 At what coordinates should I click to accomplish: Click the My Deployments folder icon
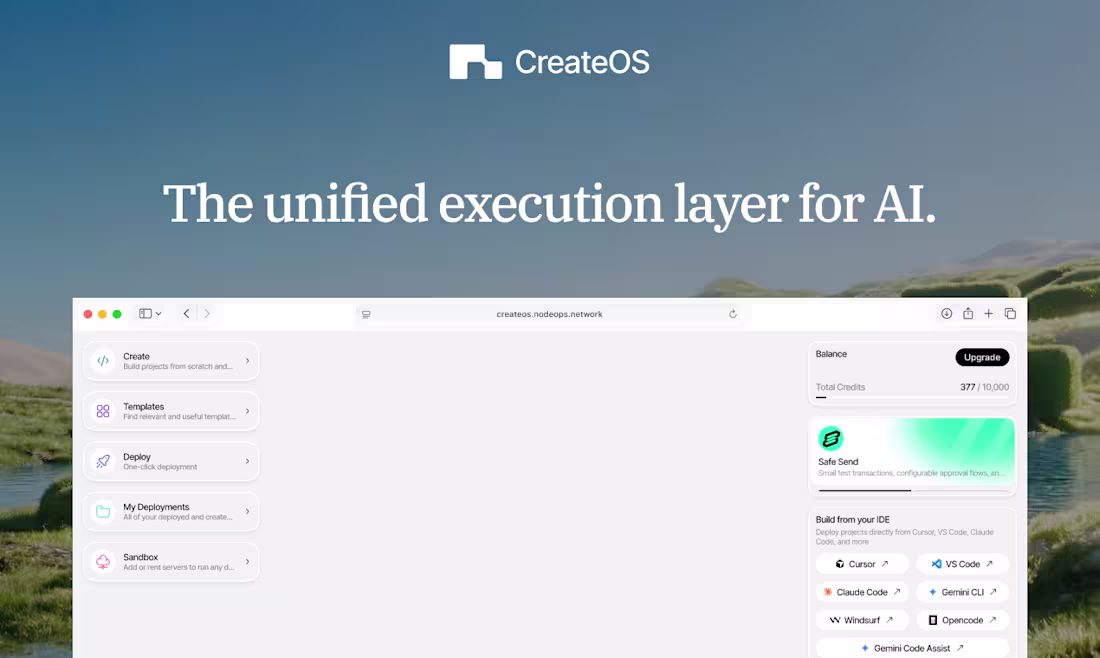click(x=103, y=511)
